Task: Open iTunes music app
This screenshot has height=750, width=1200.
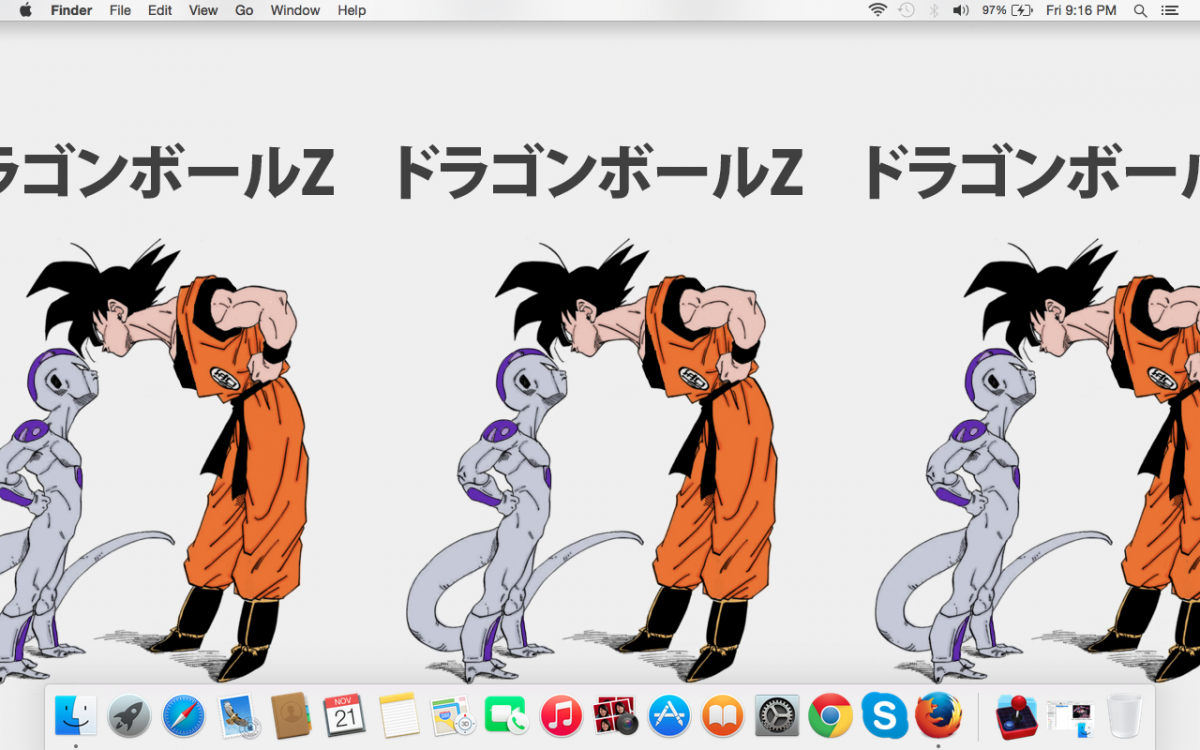Action: (x=561, y=716)
